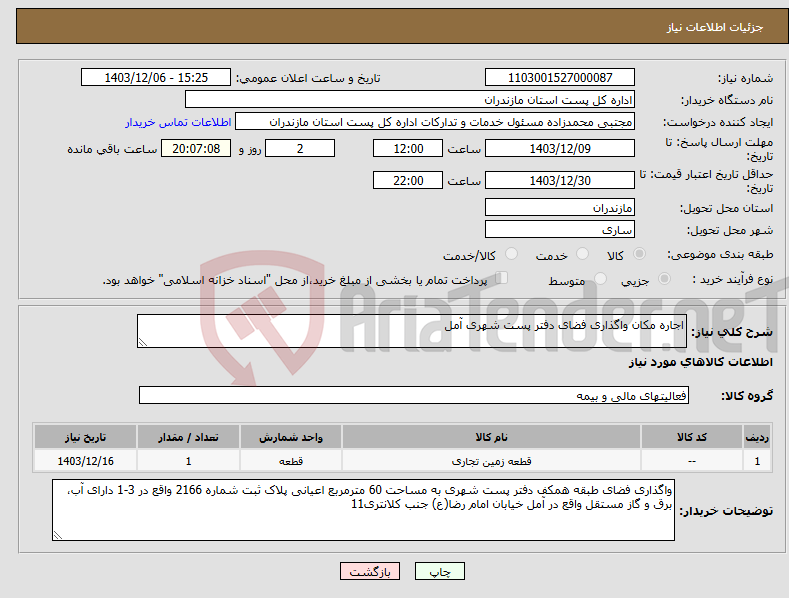789x598 pixels.
Task: Click the need date cell 1403/12/16
Action: coord(86,461)
